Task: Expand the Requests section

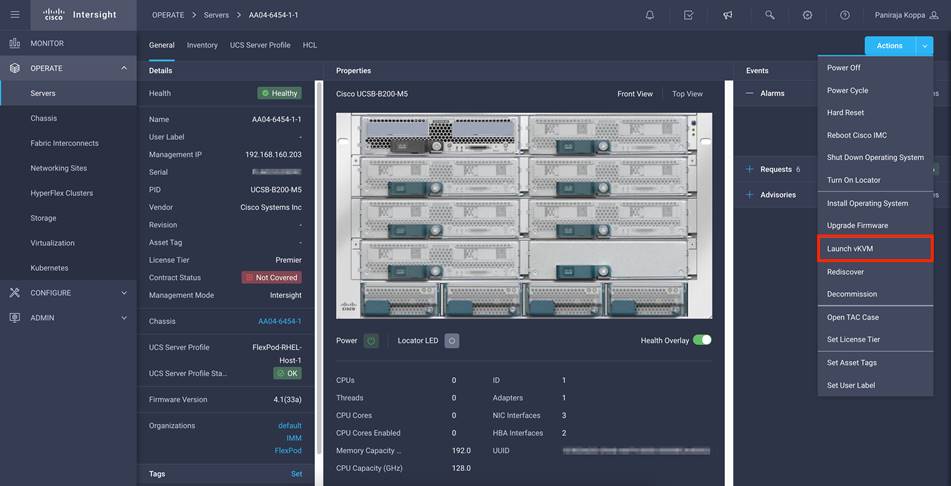Action: pos(750,169)
